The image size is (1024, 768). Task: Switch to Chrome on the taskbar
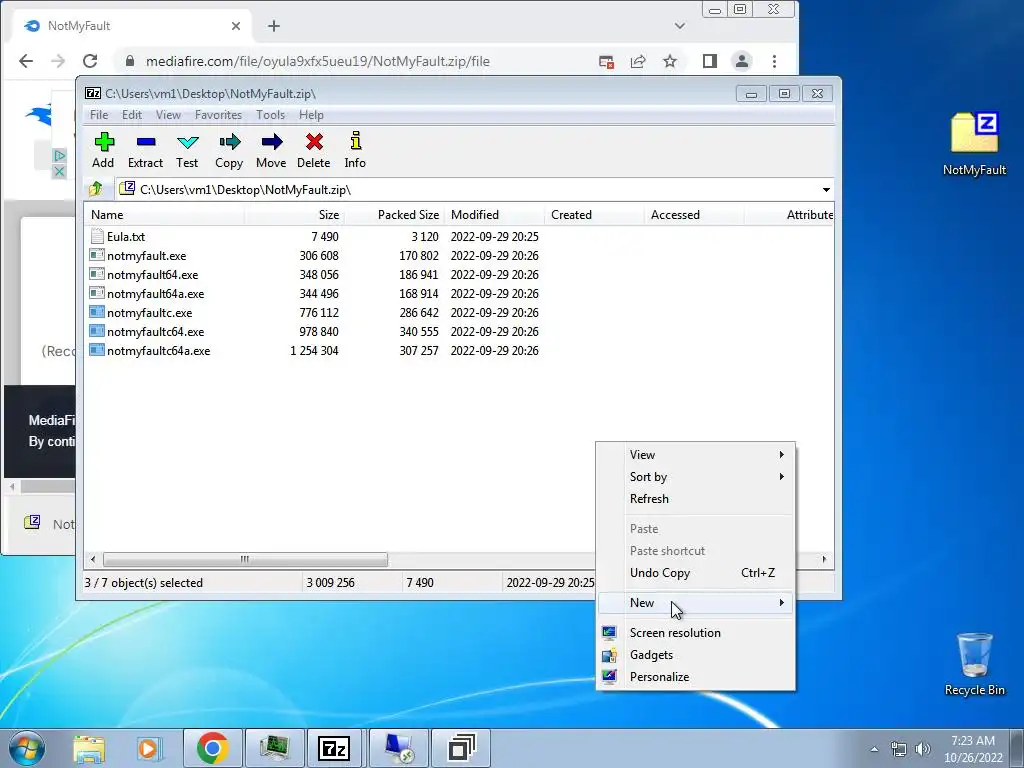pyautogui.click(x=212, y=748)
